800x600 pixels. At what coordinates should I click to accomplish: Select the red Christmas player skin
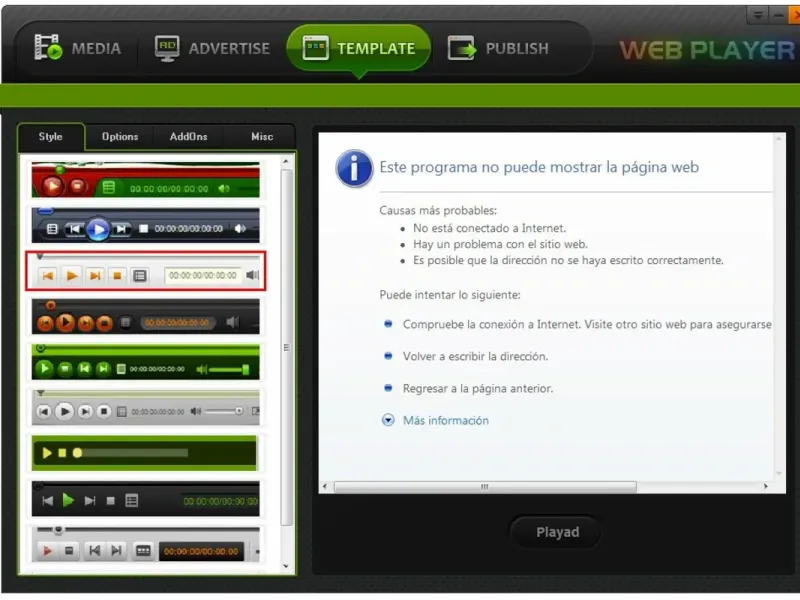point(145,180)
